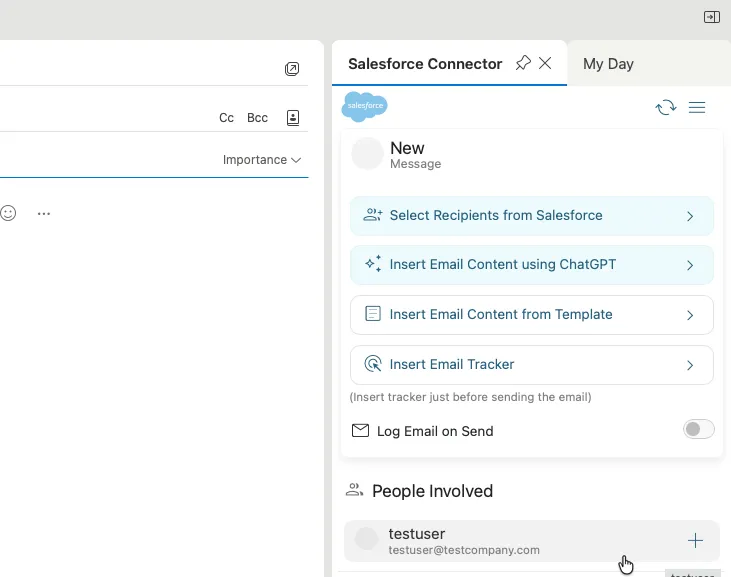The image size is (731, 577).
Task: Click the Log Email envelope icon
Action: pyautogui.click(x=360, y=431)
